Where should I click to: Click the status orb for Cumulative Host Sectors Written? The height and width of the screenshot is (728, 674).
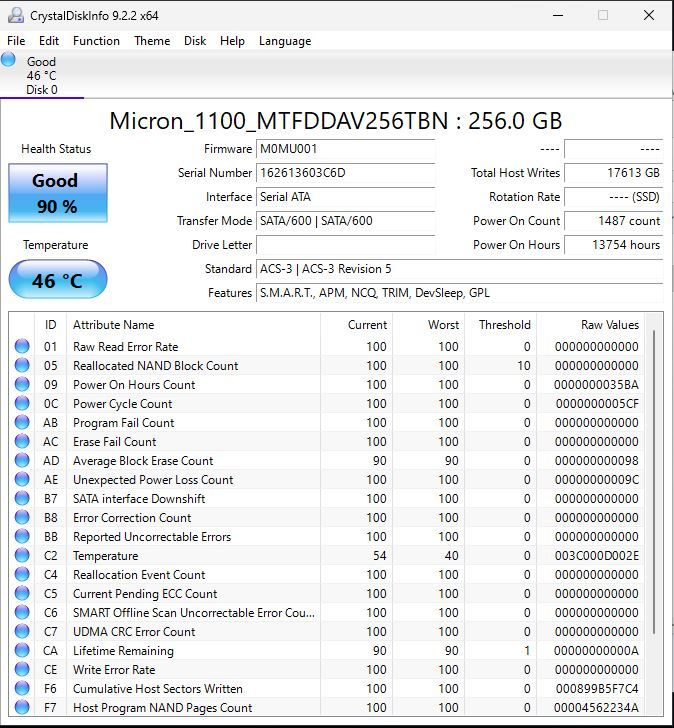click(22, 689)
